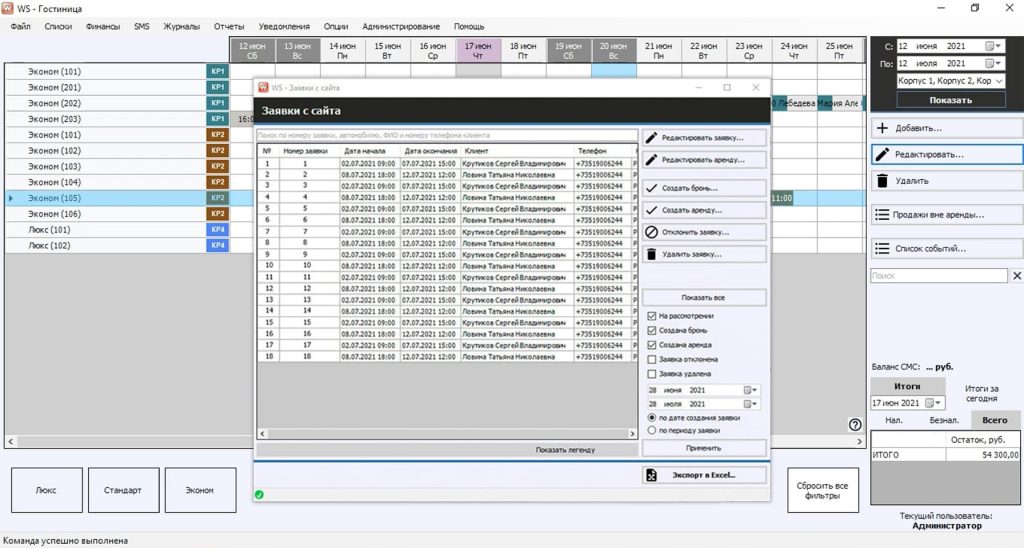Click the prohibit icon on Отклонить заявку
This screenshot has height=548, width=1024.
651,232
